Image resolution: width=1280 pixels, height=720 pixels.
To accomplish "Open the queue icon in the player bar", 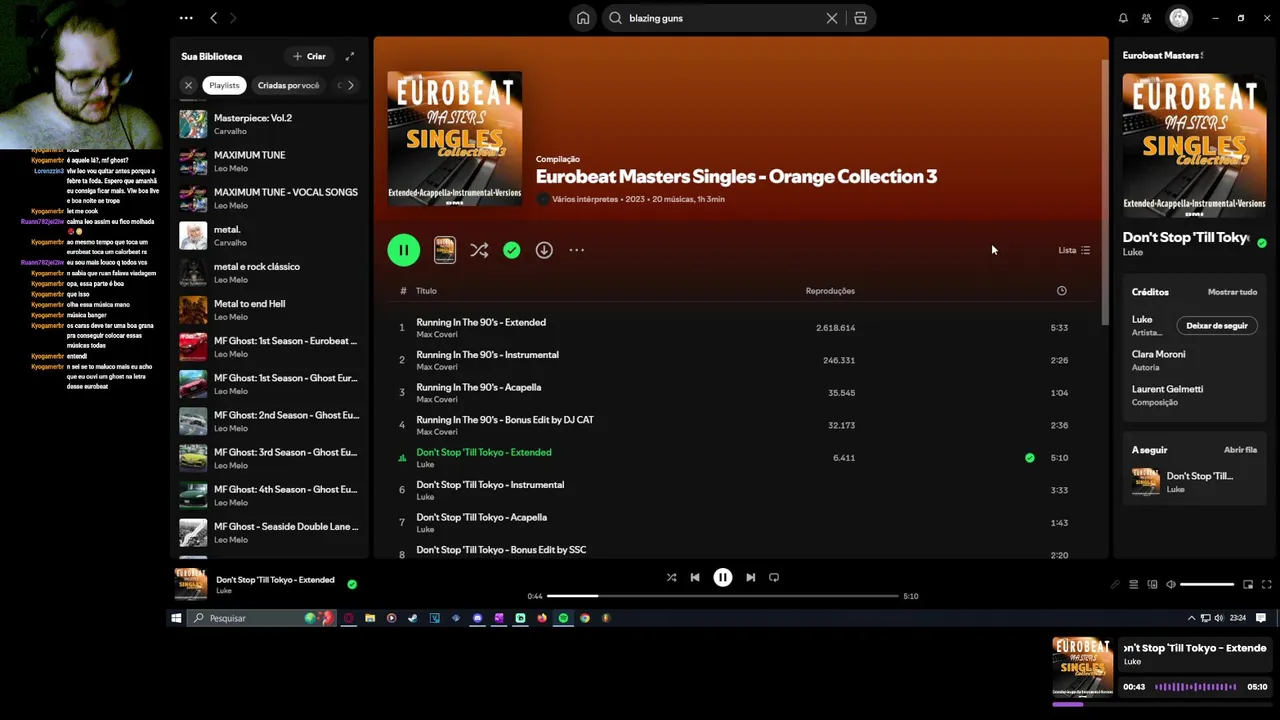I will (1133, 584).
